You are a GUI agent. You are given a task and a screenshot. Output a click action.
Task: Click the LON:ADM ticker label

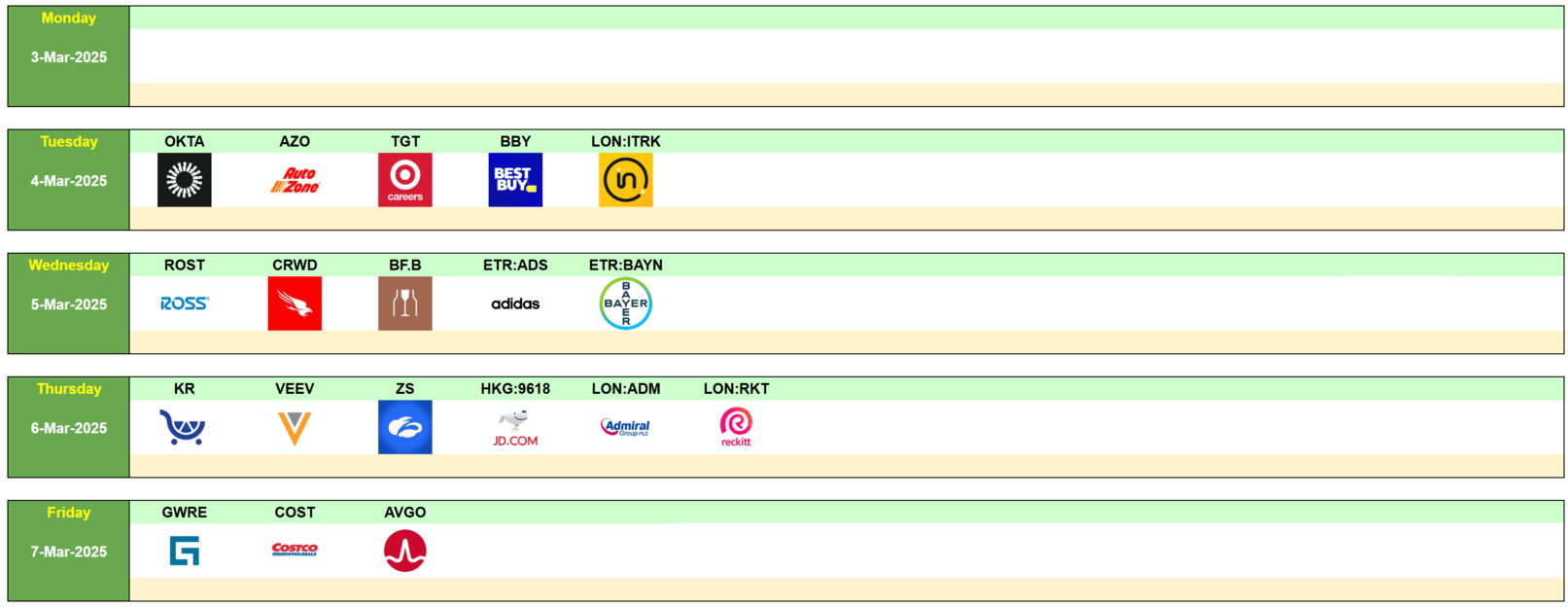(626, 388)
